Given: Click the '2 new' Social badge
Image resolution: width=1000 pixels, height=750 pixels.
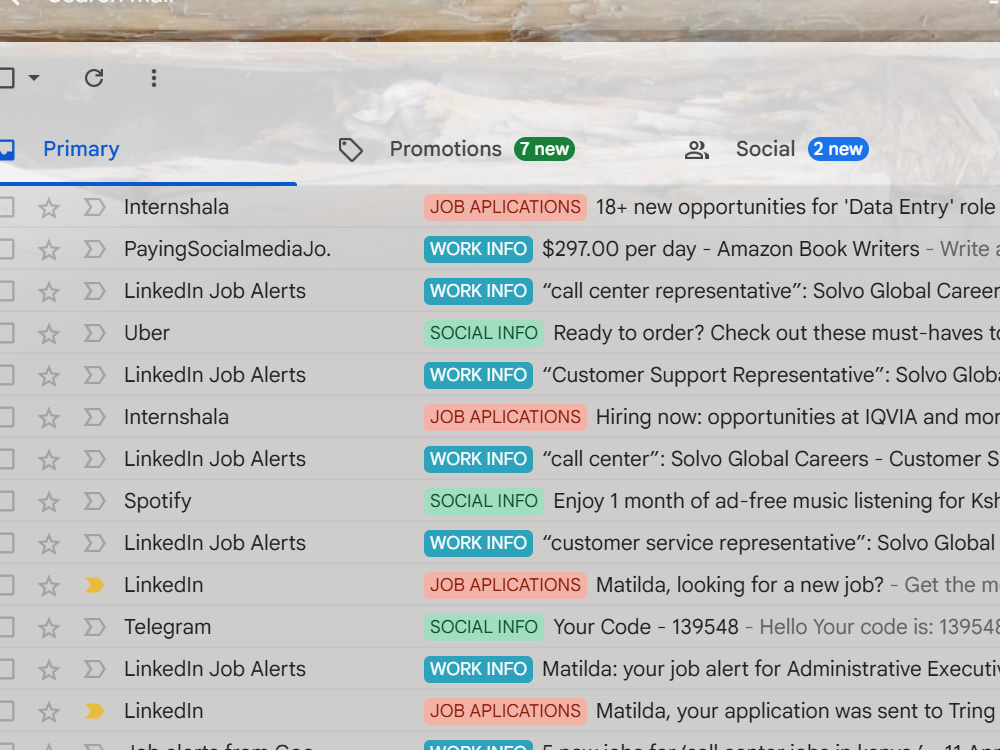Looking at the screenshot, I should [x=838, y=149].
